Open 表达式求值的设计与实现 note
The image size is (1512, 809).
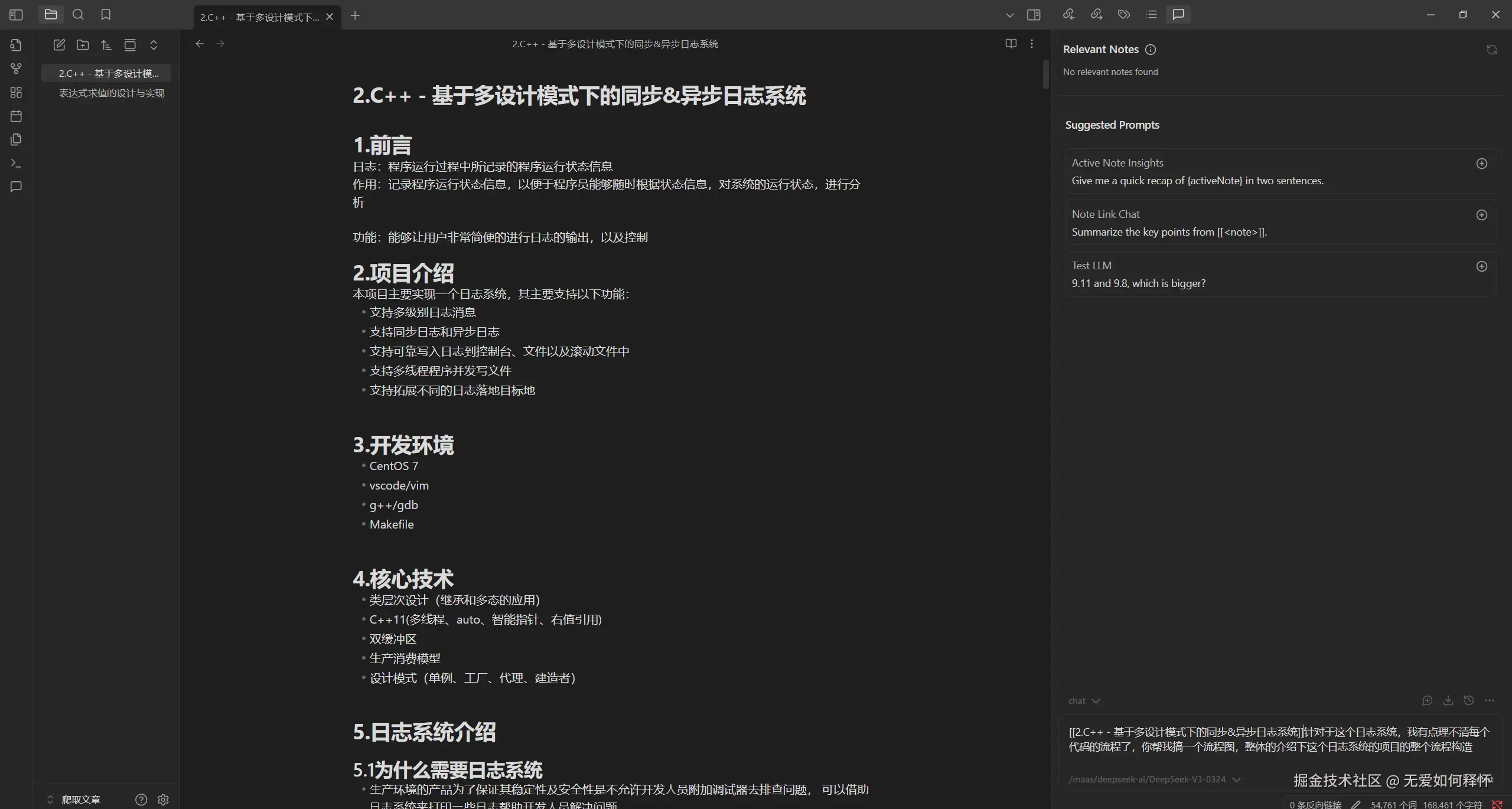pyautogui.click(x=111, y=93)
